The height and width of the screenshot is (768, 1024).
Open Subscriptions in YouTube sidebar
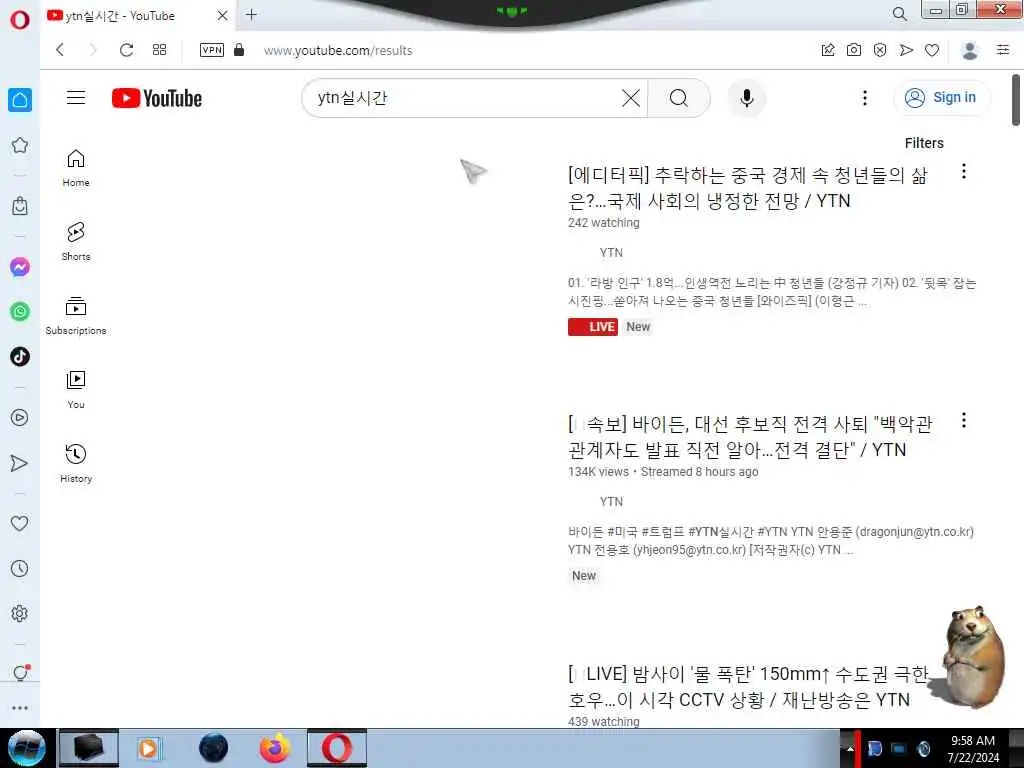click(76, 315)
